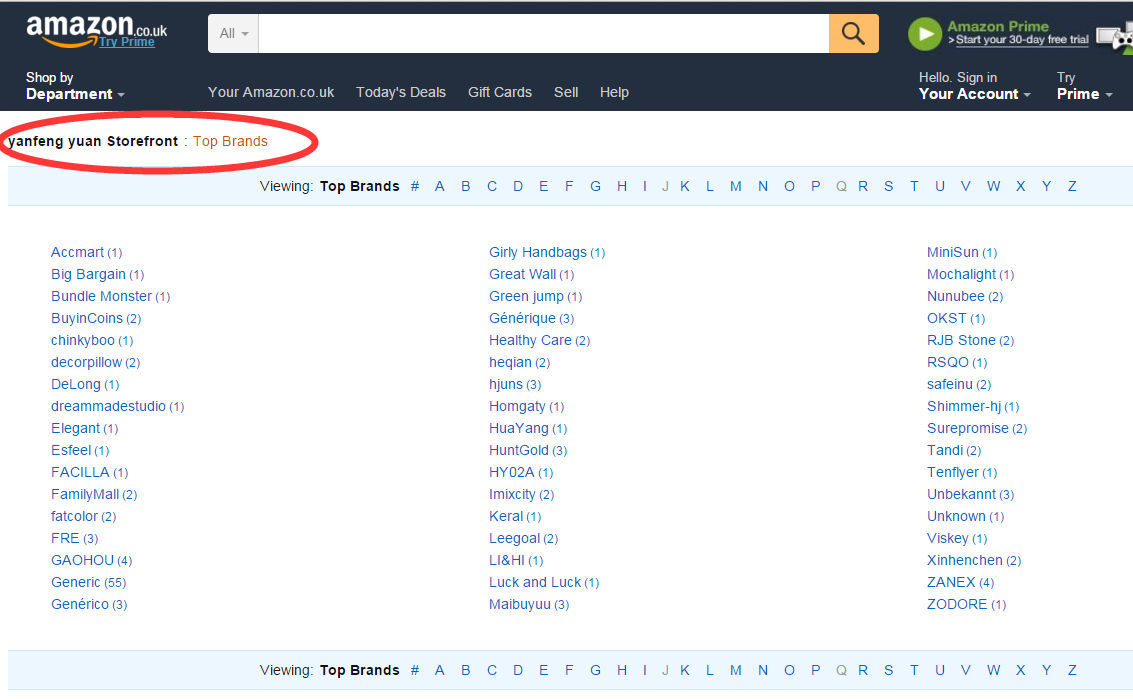Select letter Z in top alphabet bar
The height and width of the screenshot is (699, 1133).
pos(1072,186)
